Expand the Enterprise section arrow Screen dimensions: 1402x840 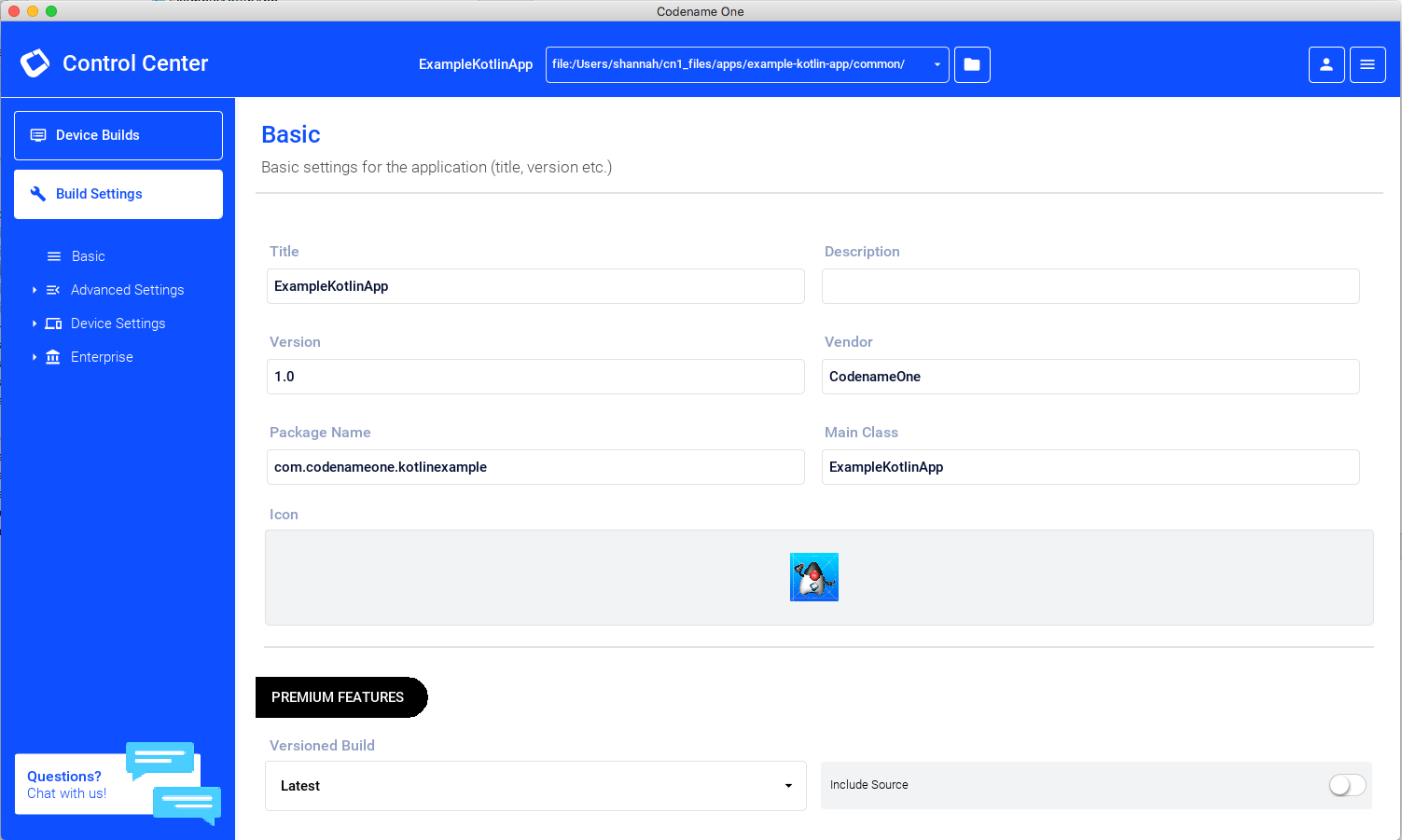pyautogui.click(x=35, y=357)
